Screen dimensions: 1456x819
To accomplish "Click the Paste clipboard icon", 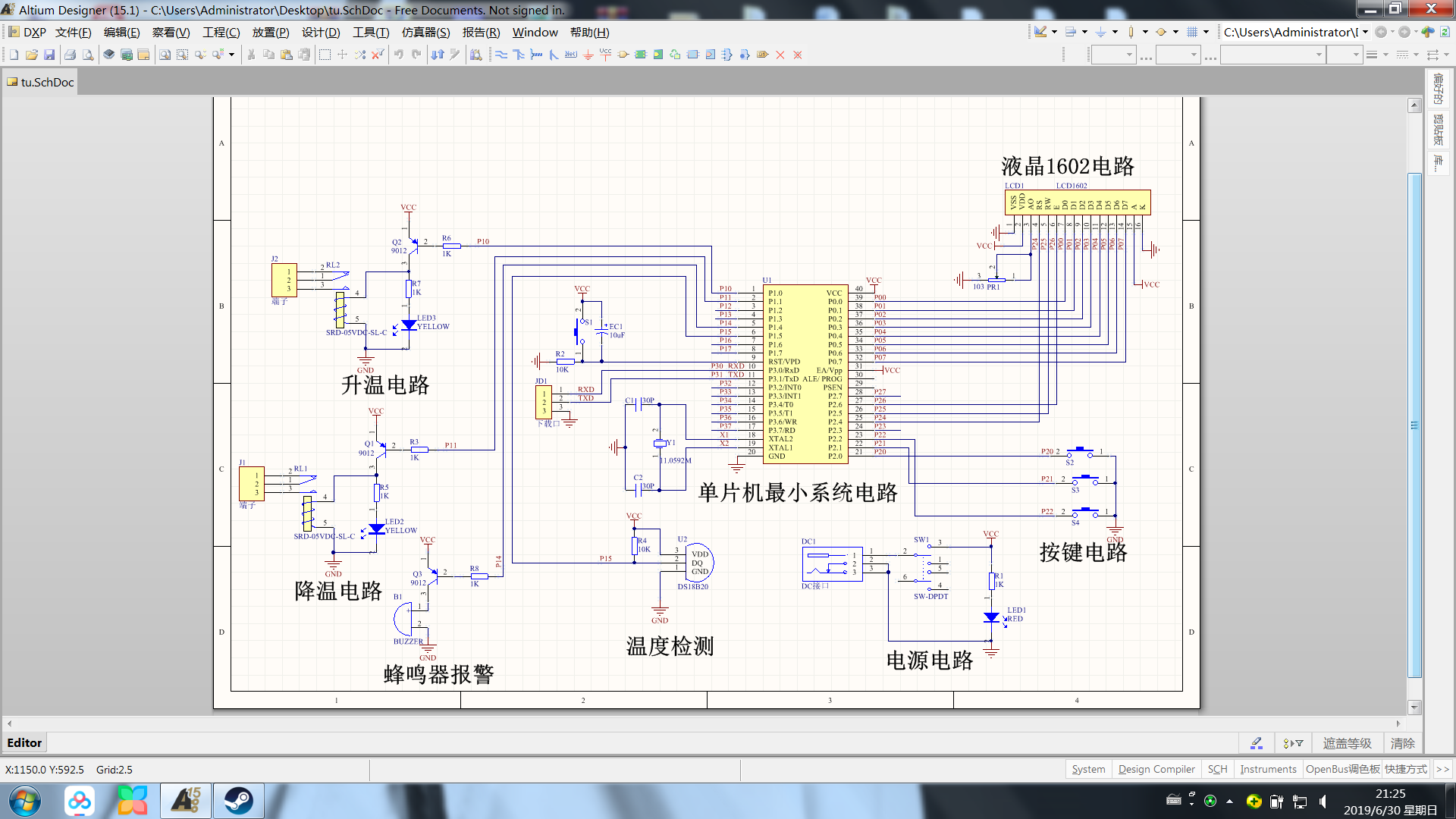I will click(287, 55).
